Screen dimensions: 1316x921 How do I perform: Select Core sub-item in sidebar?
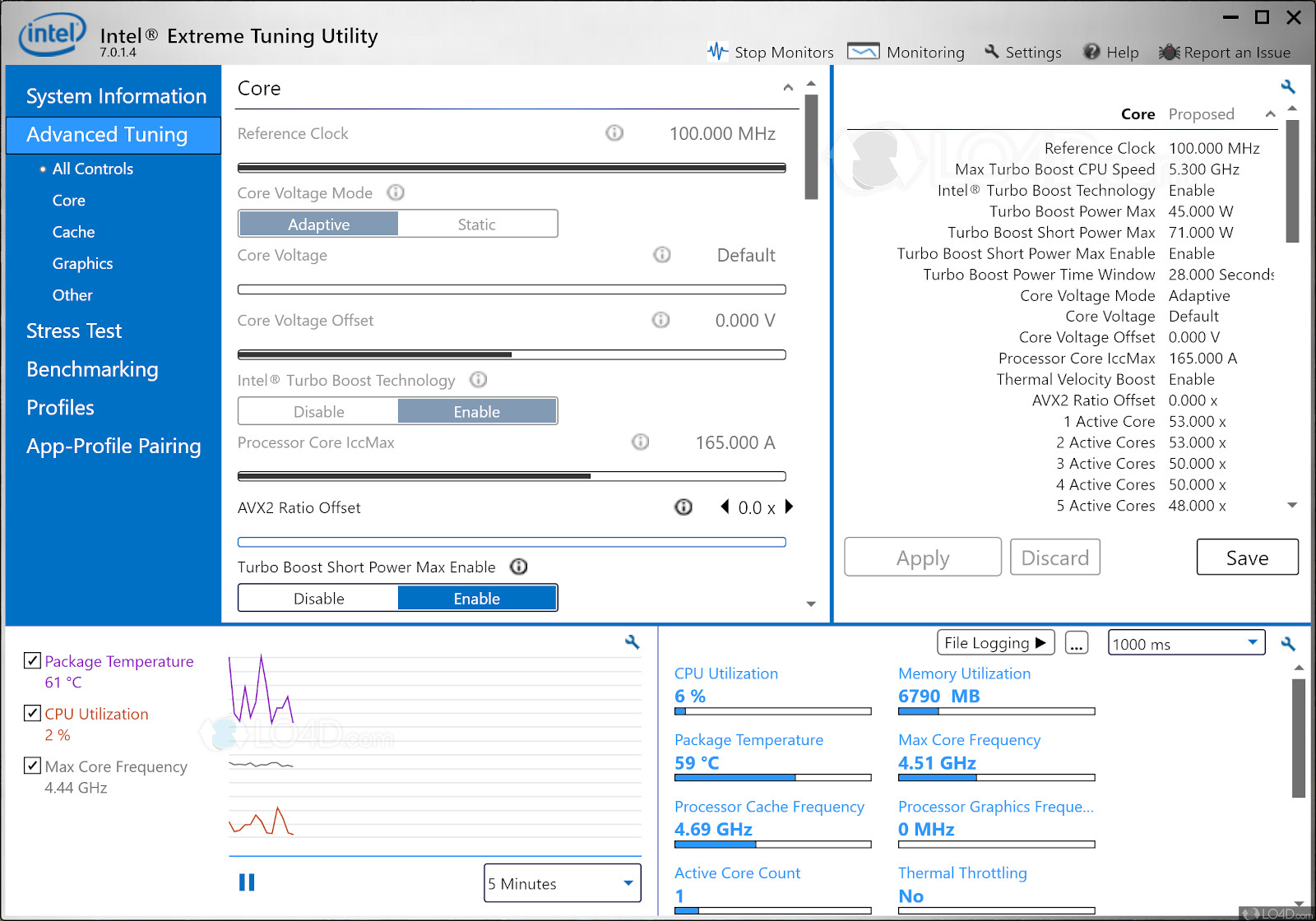[68, 201]
